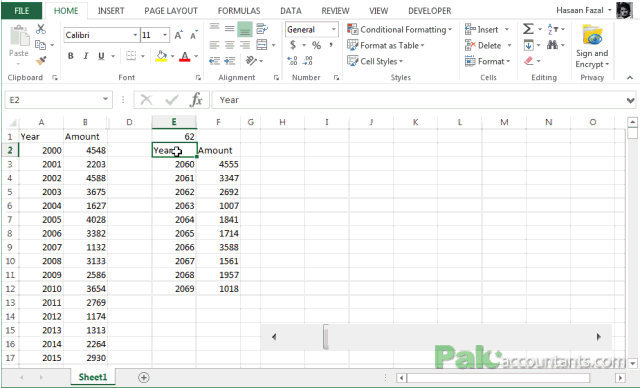The width and height of the screenshot is (640, 388).
Task: Select the Format Painter brush
Action: tap(41, 61)
